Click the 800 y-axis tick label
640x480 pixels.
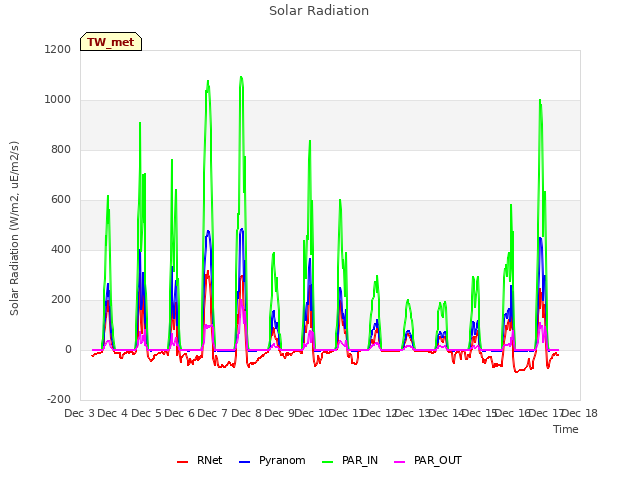(61, 150)
